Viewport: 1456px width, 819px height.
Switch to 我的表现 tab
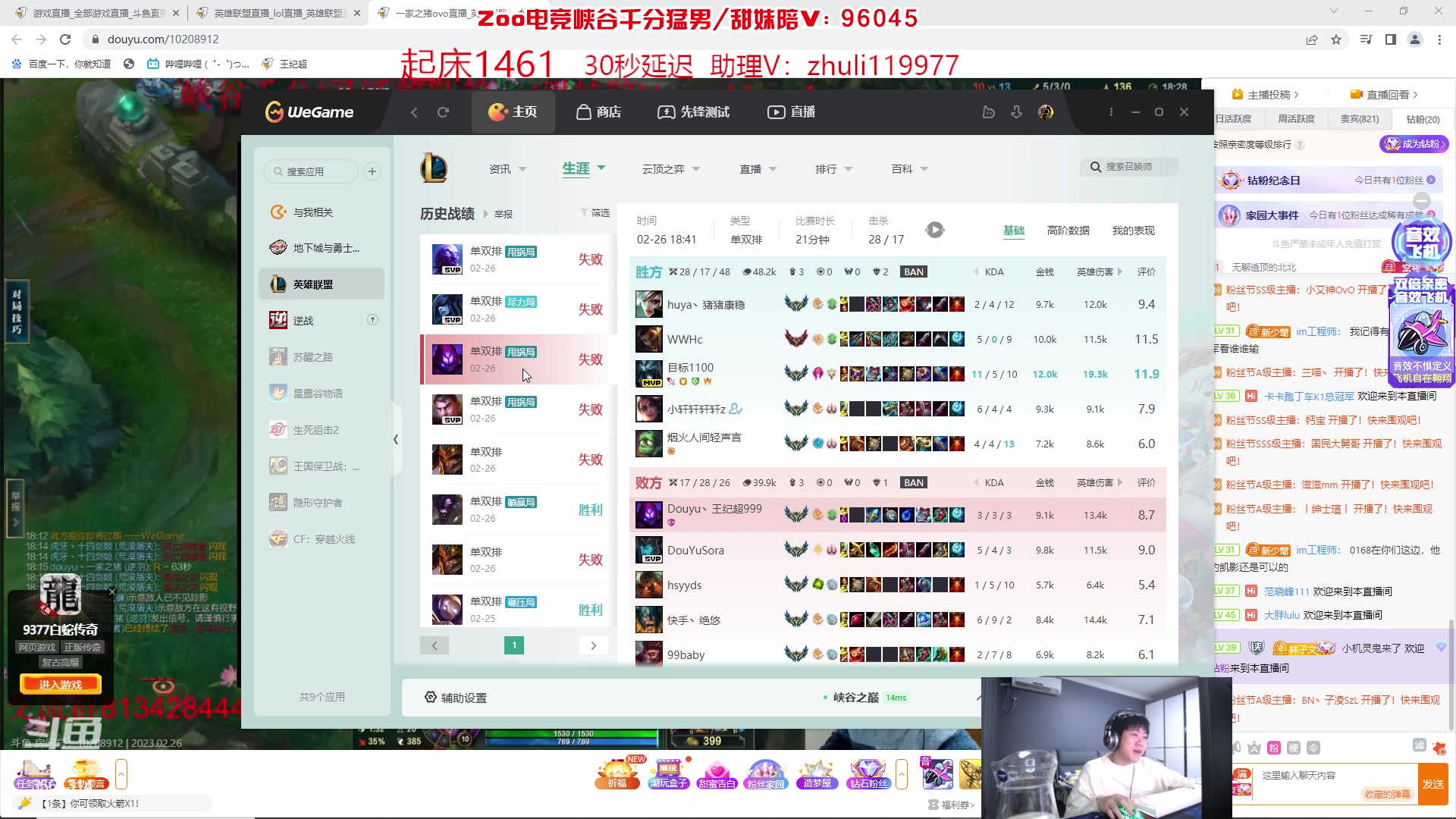click(x=1133, y=231)
